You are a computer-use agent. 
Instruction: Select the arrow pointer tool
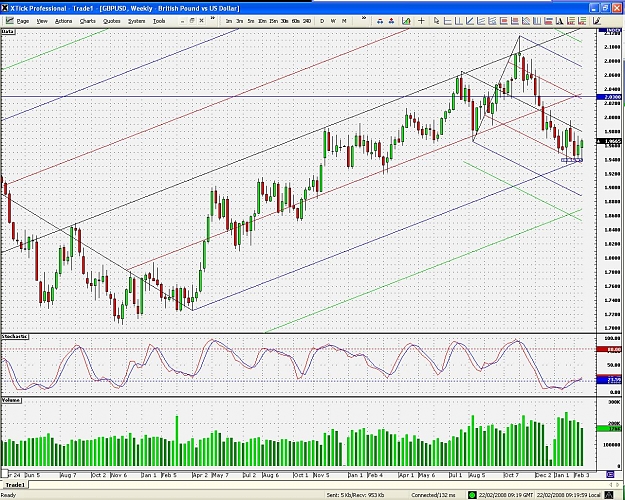tap(436, 21)
